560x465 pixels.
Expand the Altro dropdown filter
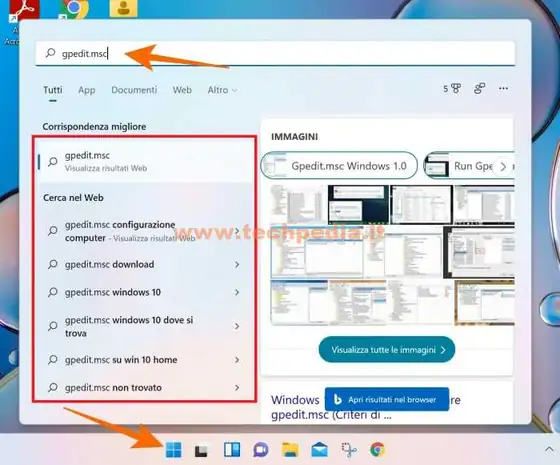pyautogui.click(x=222, y=90)
